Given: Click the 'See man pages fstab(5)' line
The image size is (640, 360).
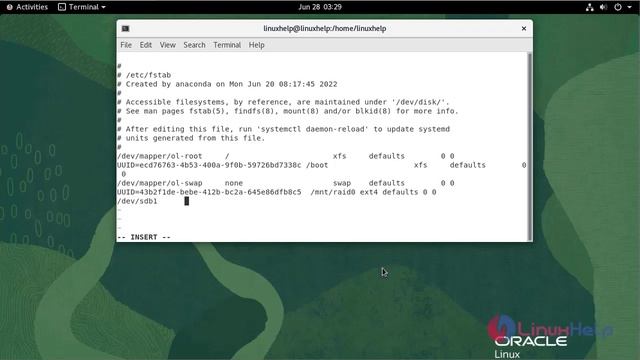Looking at the screenshot, I should [288, 111].
